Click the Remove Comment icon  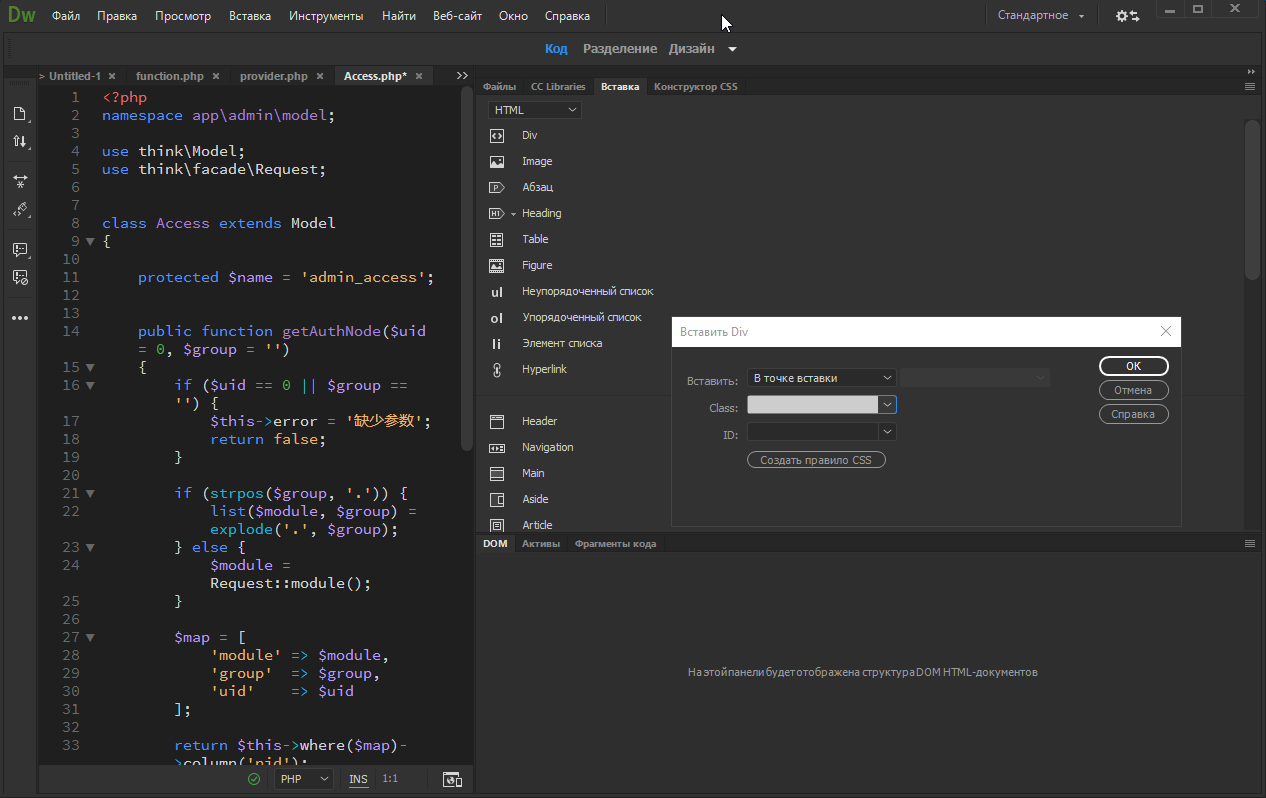(19, 277)
